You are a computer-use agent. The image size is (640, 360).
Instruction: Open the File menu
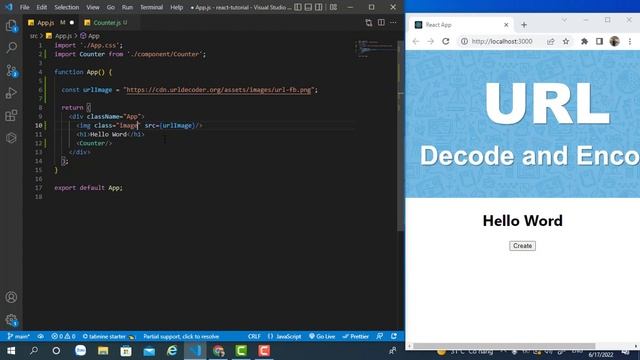[x=24, y=7]
